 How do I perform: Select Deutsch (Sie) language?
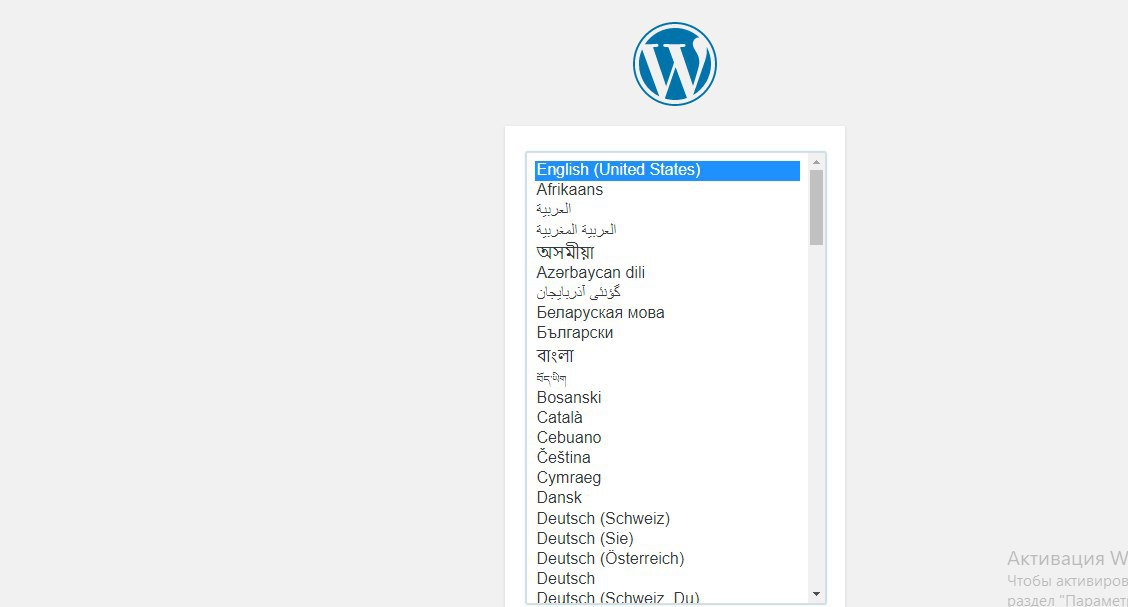pyautogui.click(x=667, y=539)
